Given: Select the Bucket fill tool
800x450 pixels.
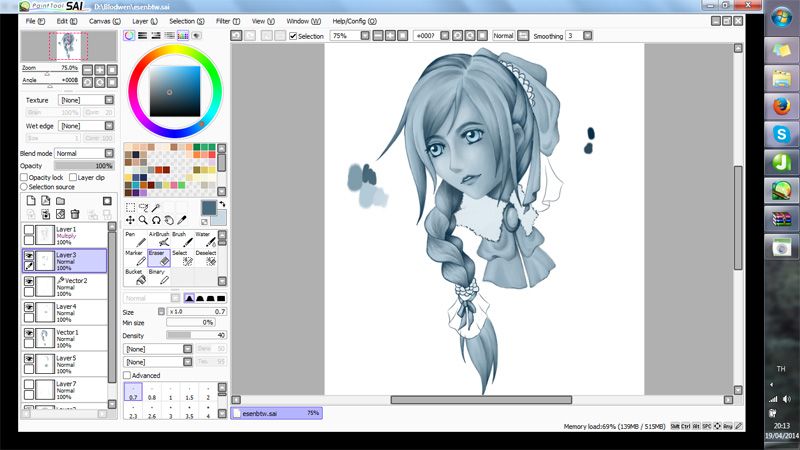Looking at the screenshot, I should coord(135,277).
